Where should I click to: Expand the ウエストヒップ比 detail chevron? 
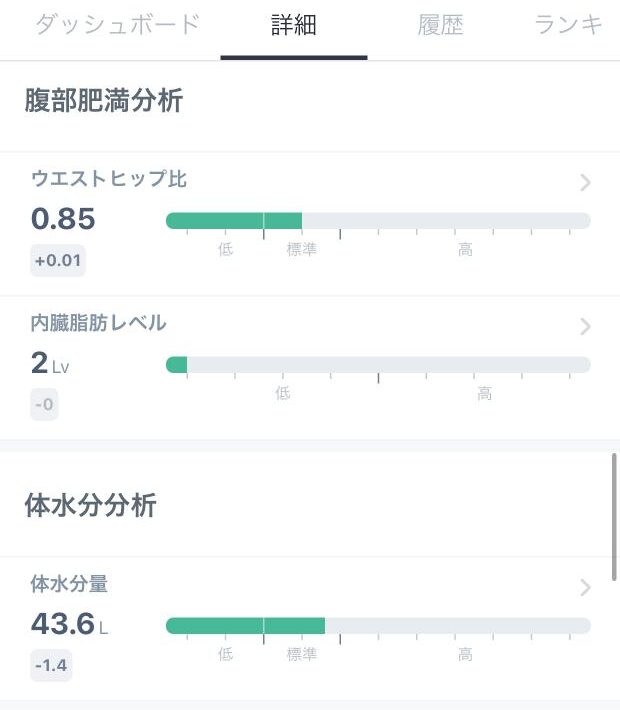tap(585, 182)
